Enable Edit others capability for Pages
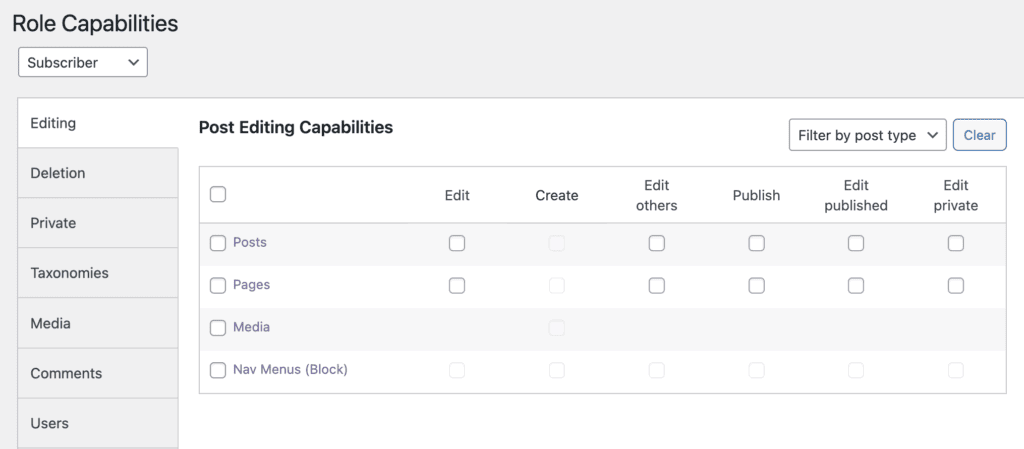This screenshot has width=1024, height=449. point(656,286)
